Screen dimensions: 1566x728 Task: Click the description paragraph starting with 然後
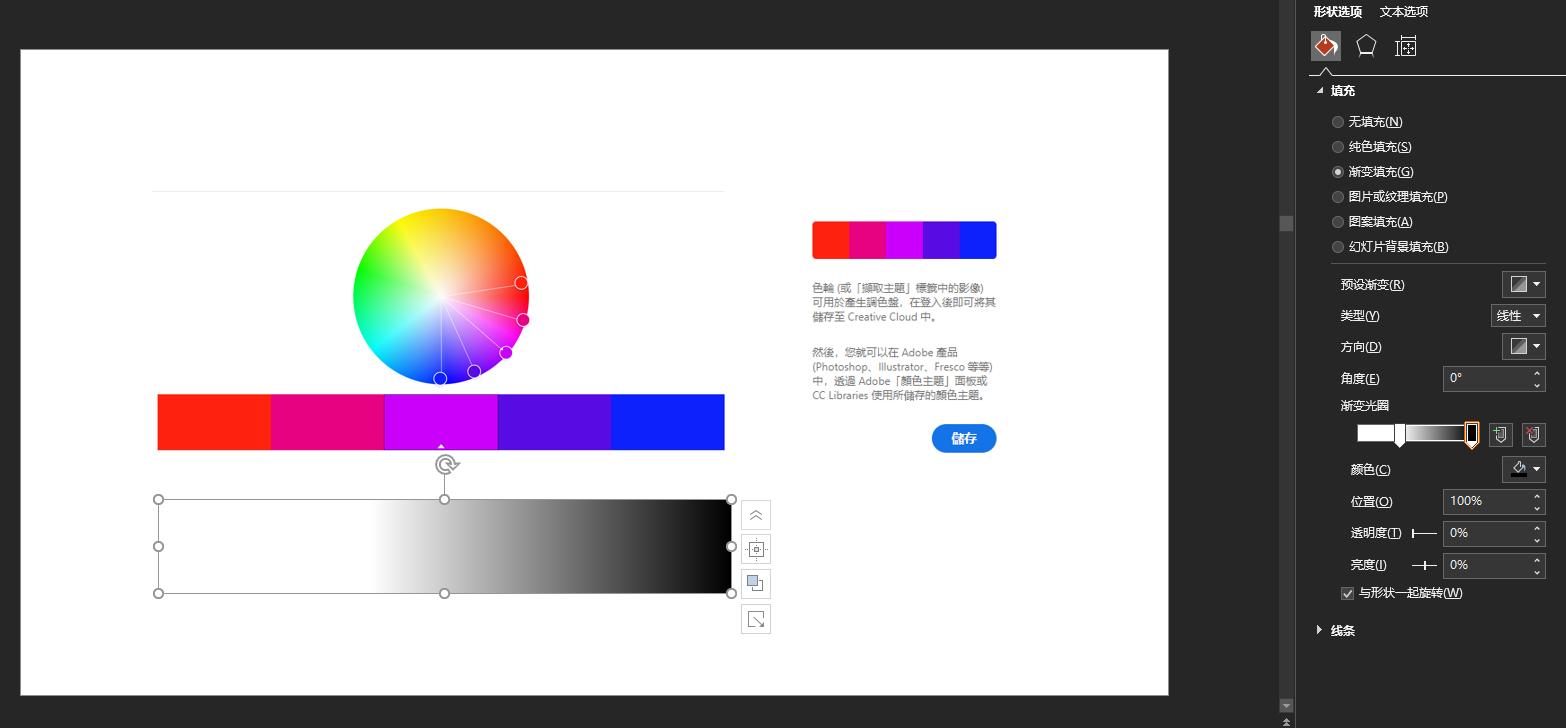tap(903, 374)
